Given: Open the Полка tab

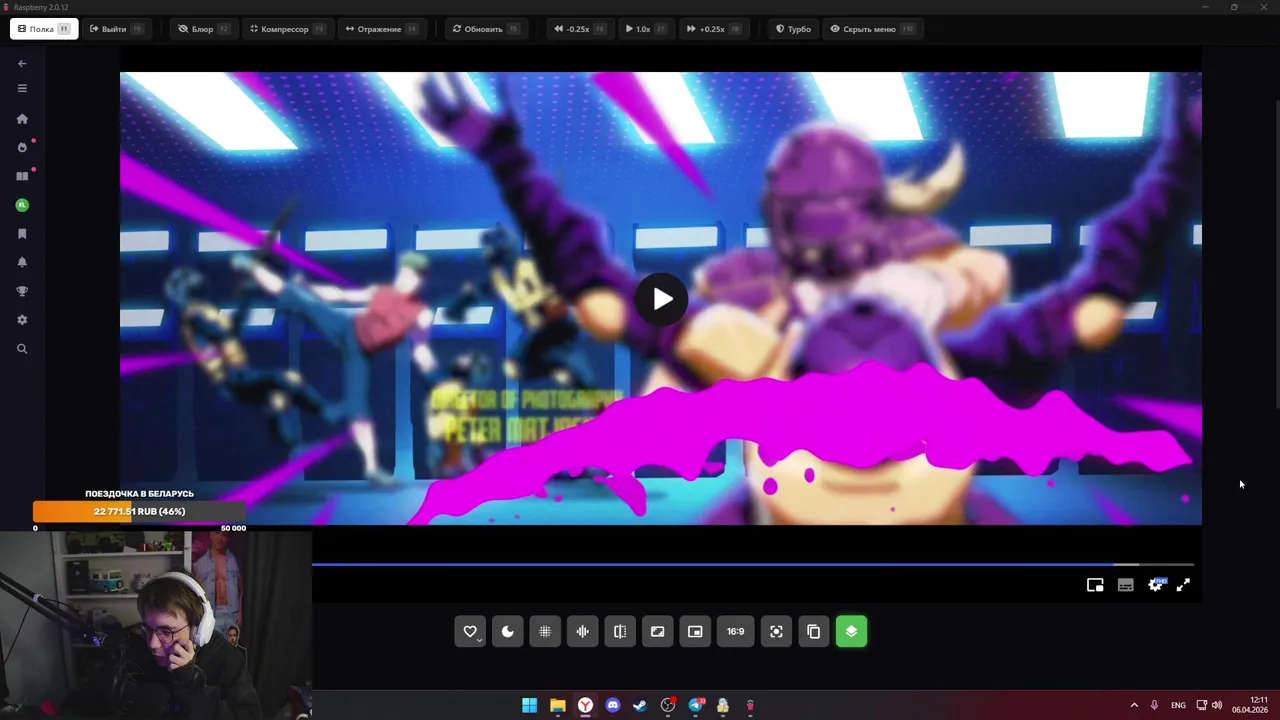Looking at the screenshot, I should [44, 29].
